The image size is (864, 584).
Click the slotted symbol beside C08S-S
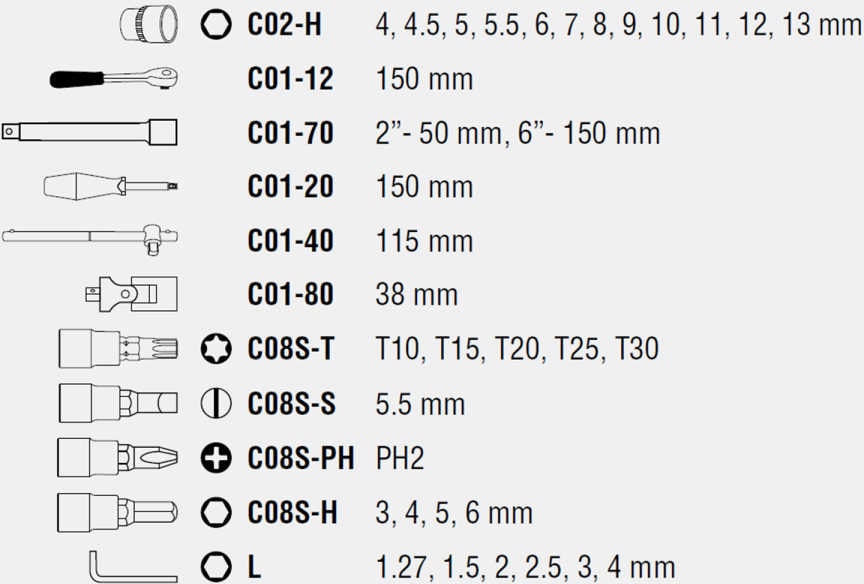pos(213,403)
